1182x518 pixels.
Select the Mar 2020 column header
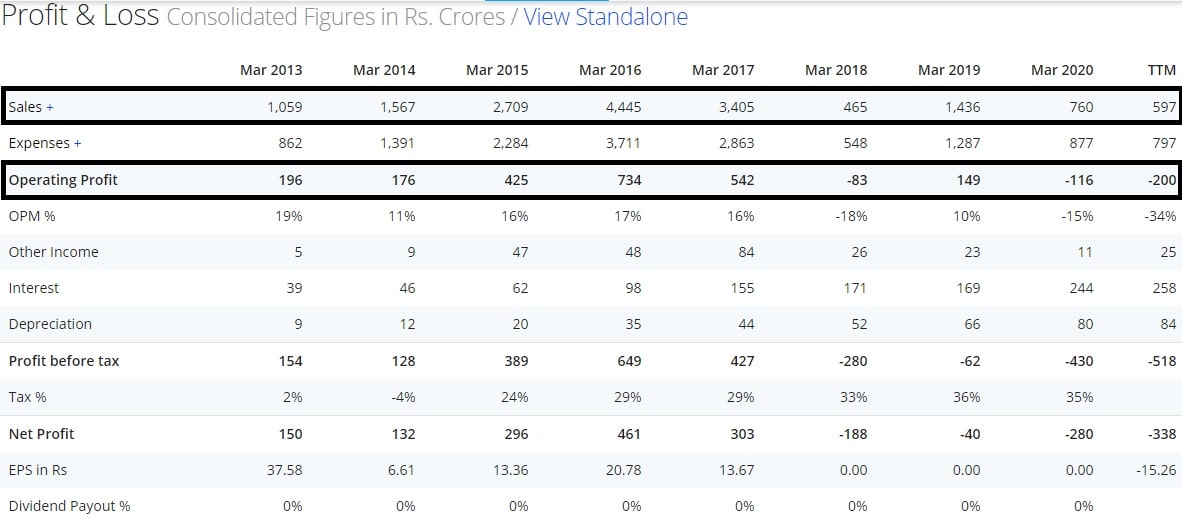coord(1062,70)
